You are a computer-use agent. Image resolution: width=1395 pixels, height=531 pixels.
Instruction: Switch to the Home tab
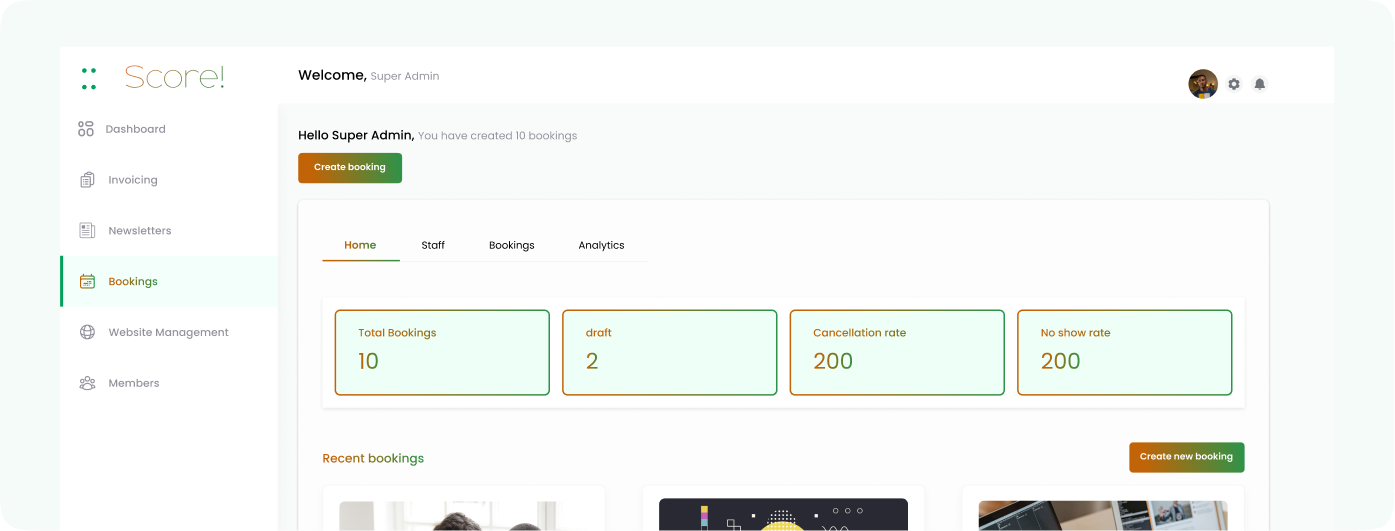click(x=360, y=245)
